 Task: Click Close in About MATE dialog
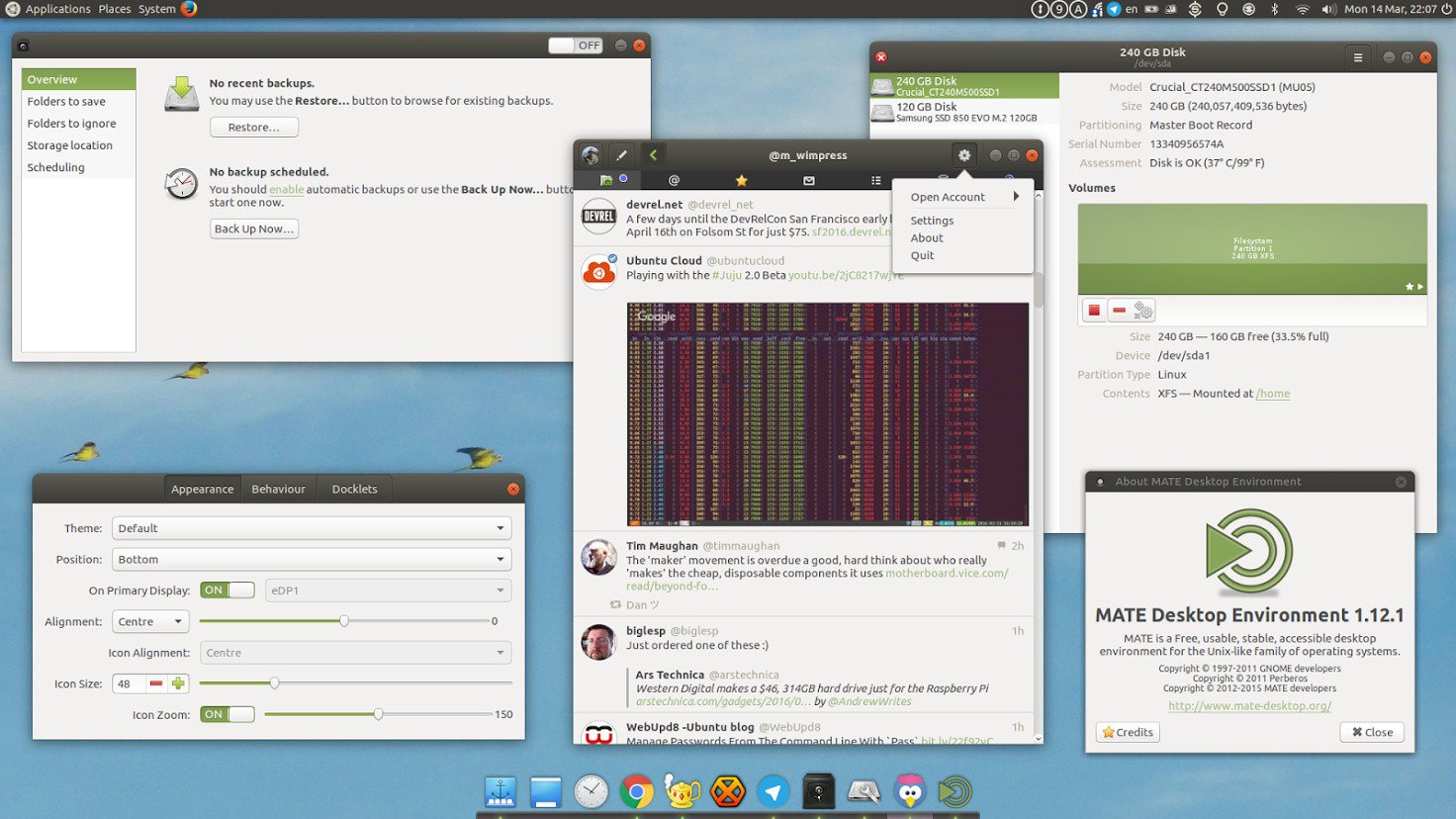1372,733
